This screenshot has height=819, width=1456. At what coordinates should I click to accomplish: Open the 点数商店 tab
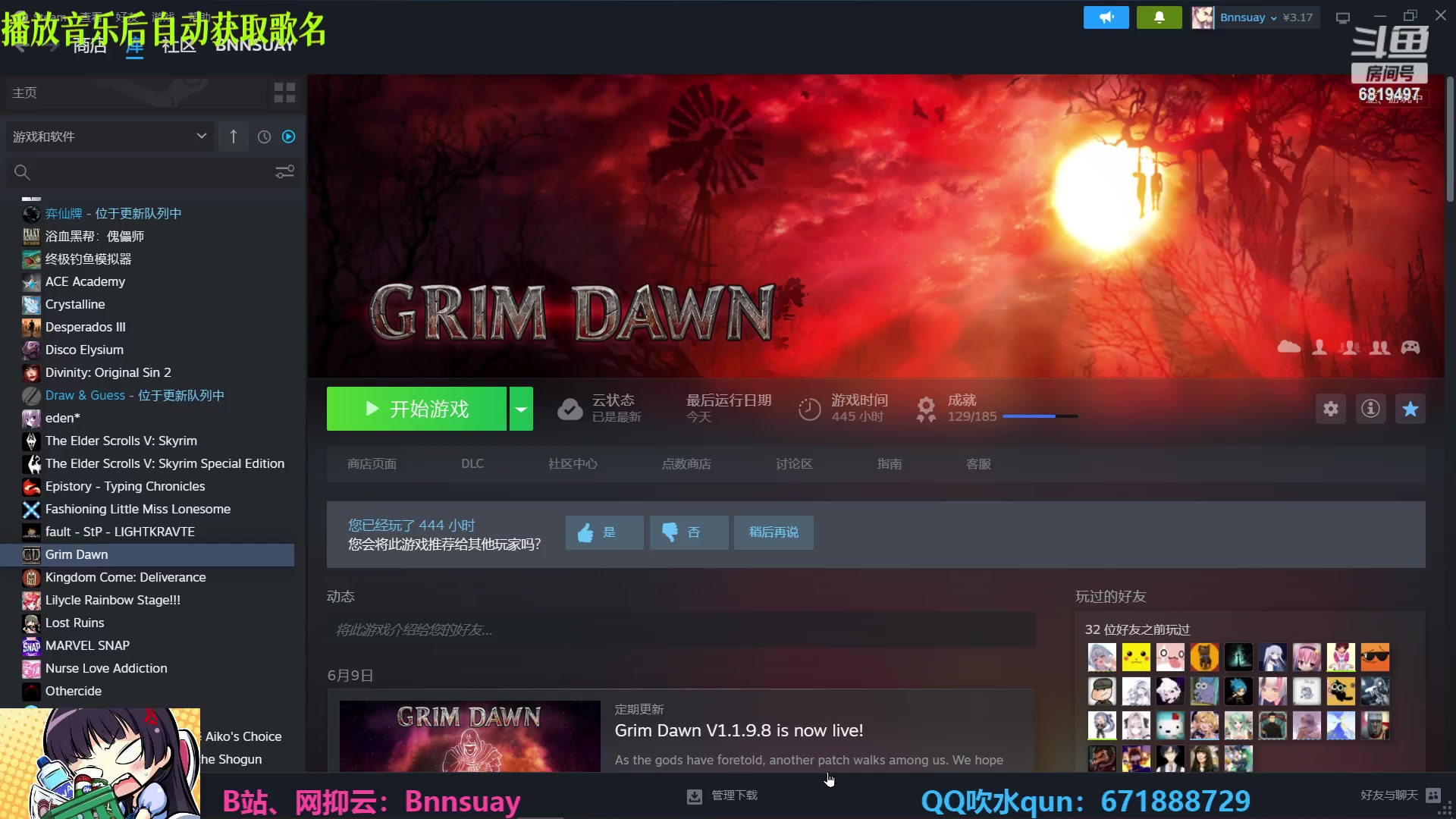[686, 463]
